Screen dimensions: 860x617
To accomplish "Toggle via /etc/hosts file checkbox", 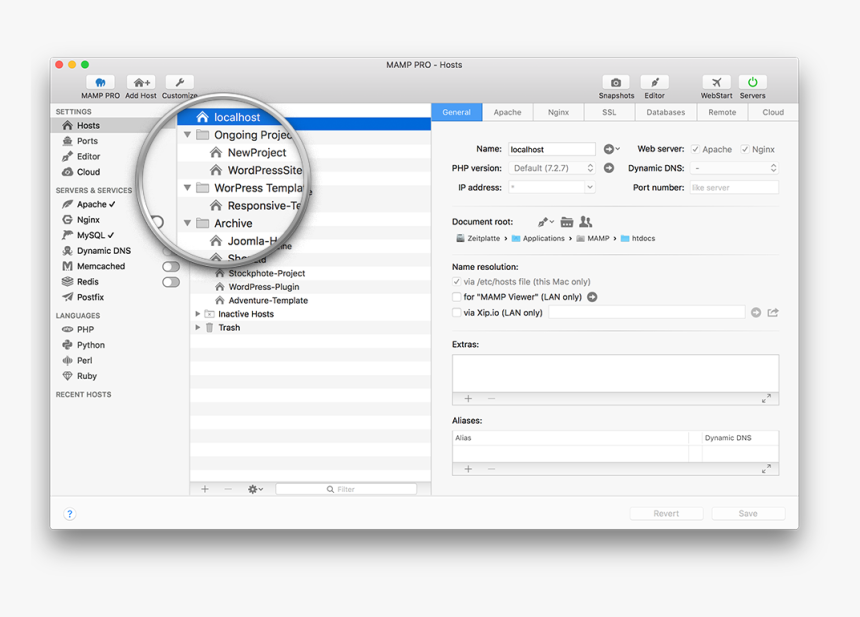I will (x=456, y=281).
